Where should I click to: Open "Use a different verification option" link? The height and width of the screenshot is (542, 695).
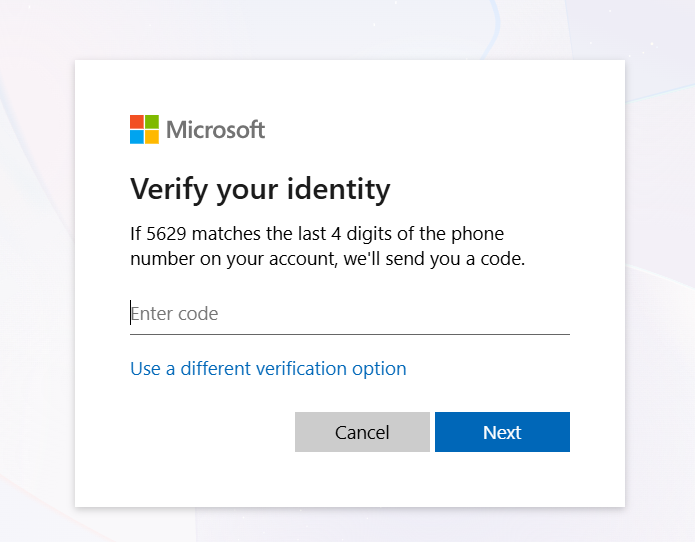click(268, 369)
